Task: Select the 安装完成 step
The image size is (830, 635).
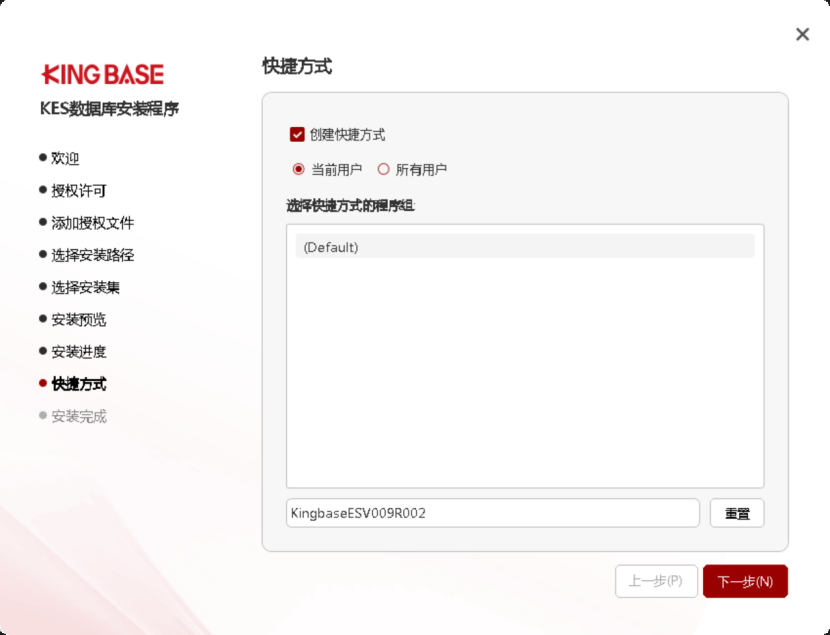Action: (x=78, y=416)
